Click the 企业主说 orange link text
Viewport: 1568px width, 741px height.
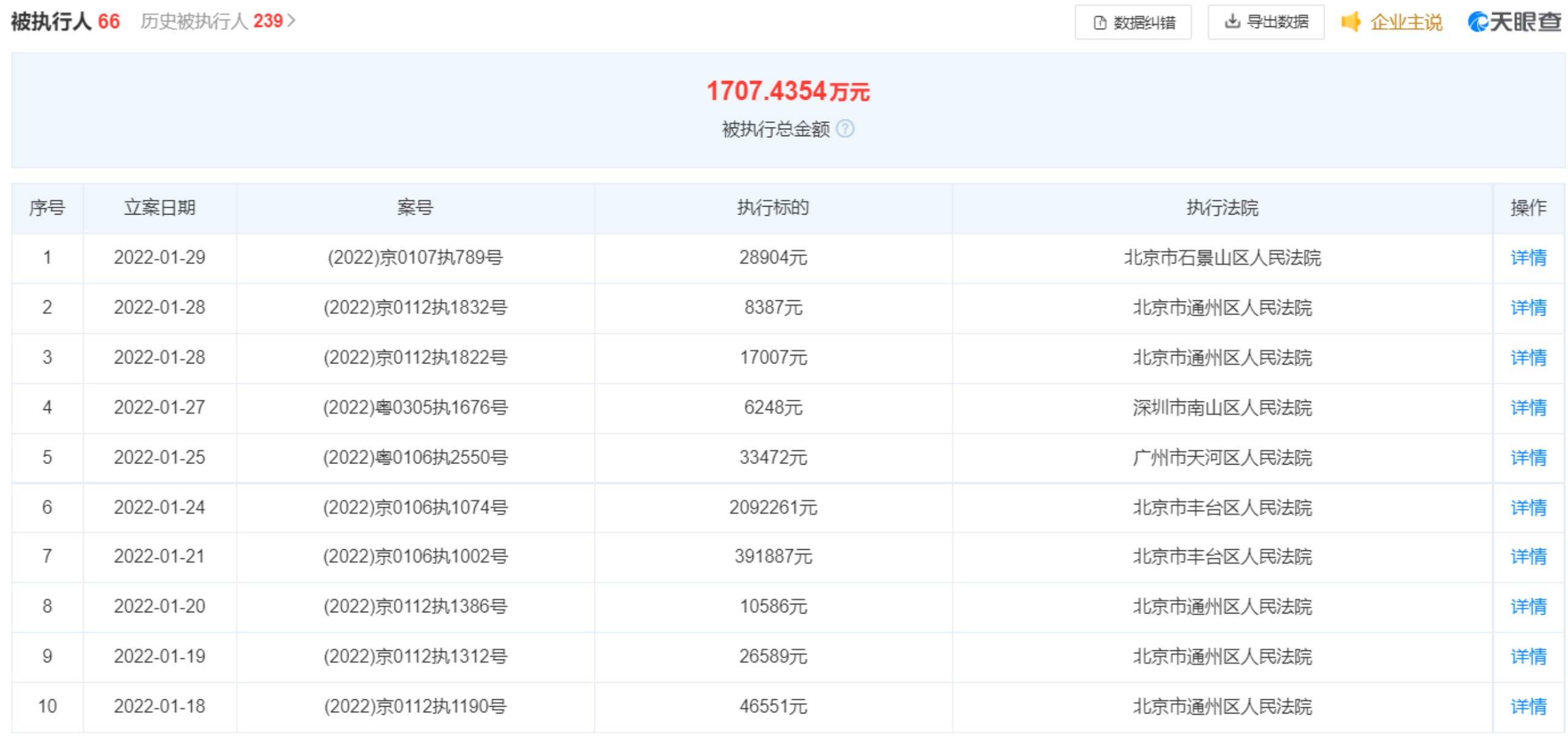(1406, 23)
